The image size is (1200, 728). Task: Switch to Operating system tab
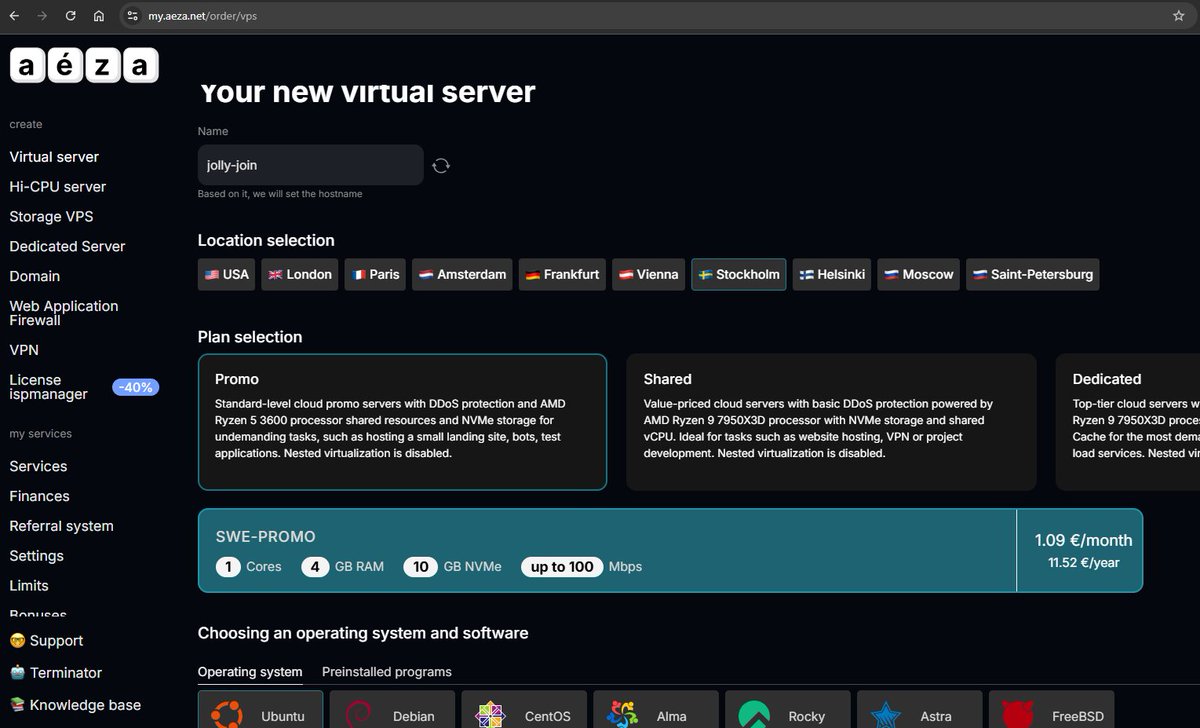click(250, 672)
